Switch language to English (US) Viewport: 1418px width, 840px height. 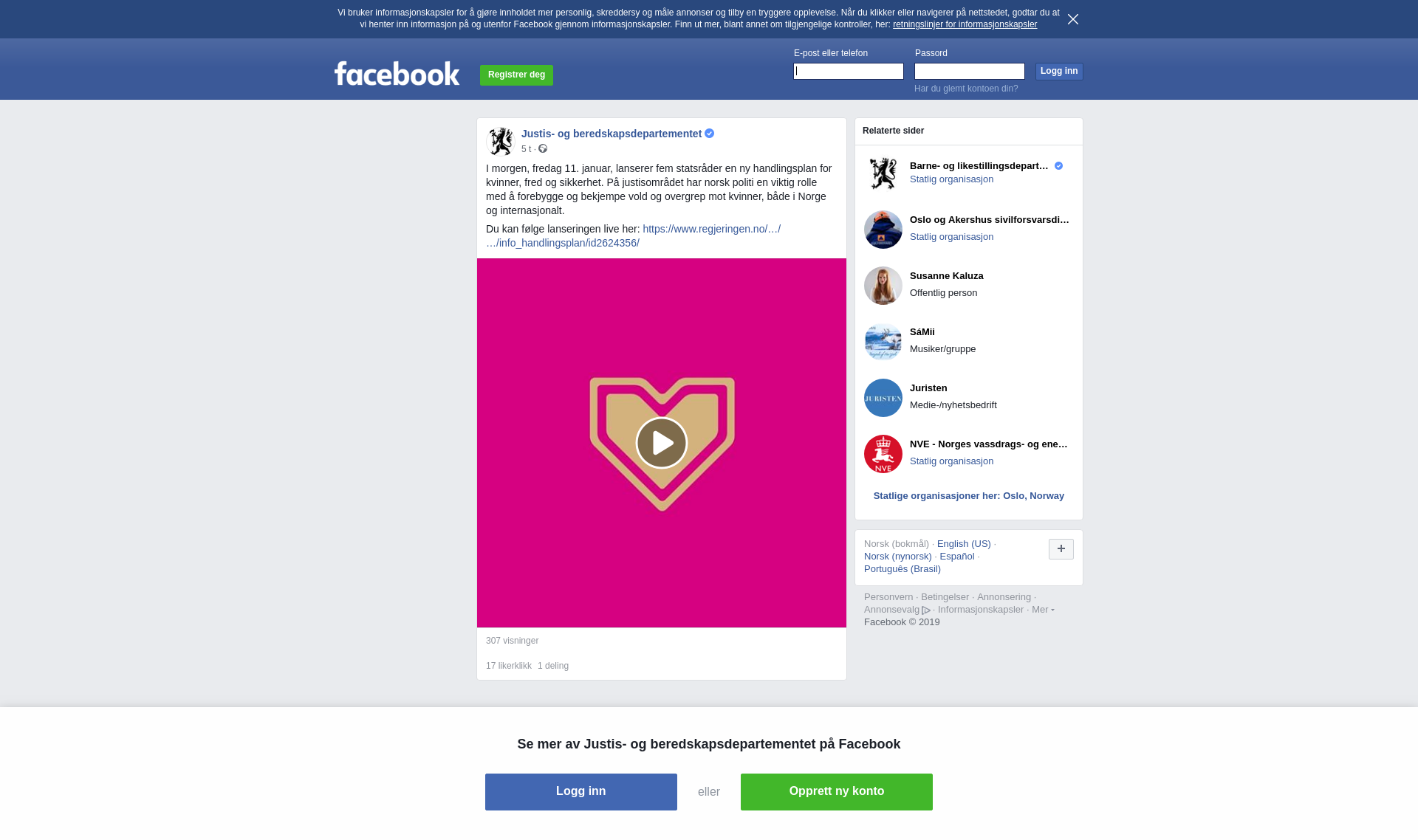click(964, 544)
